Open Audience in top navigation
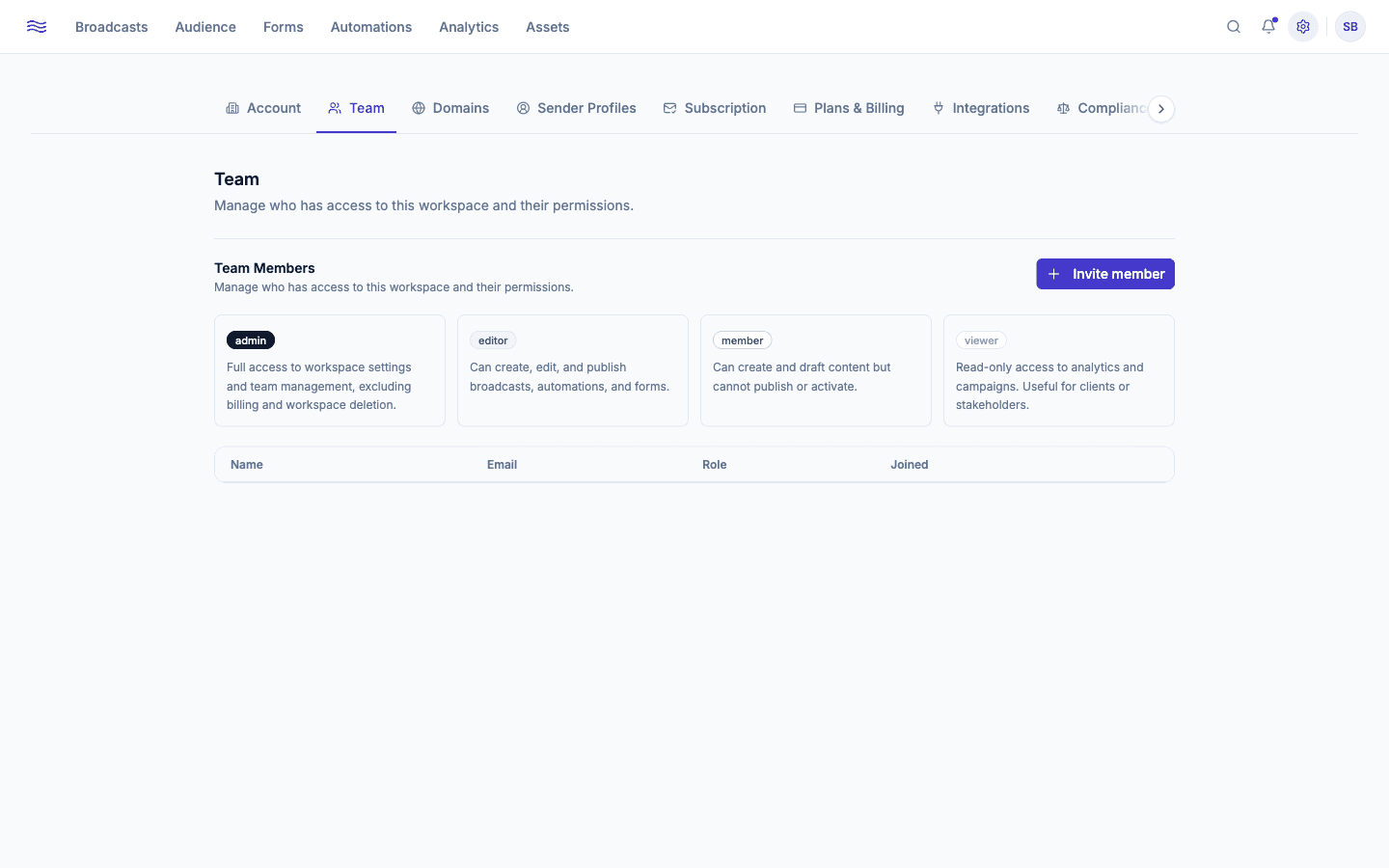This screenshot has width=1389, height=868. click(205, 27)
